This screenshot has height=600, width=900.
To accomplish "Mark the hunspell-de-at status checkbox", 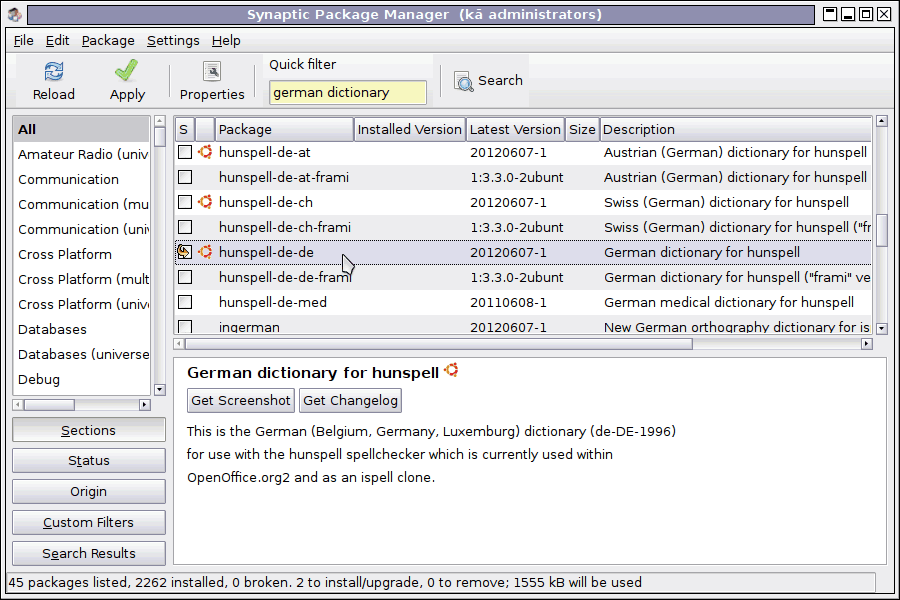I will (185, 152).
